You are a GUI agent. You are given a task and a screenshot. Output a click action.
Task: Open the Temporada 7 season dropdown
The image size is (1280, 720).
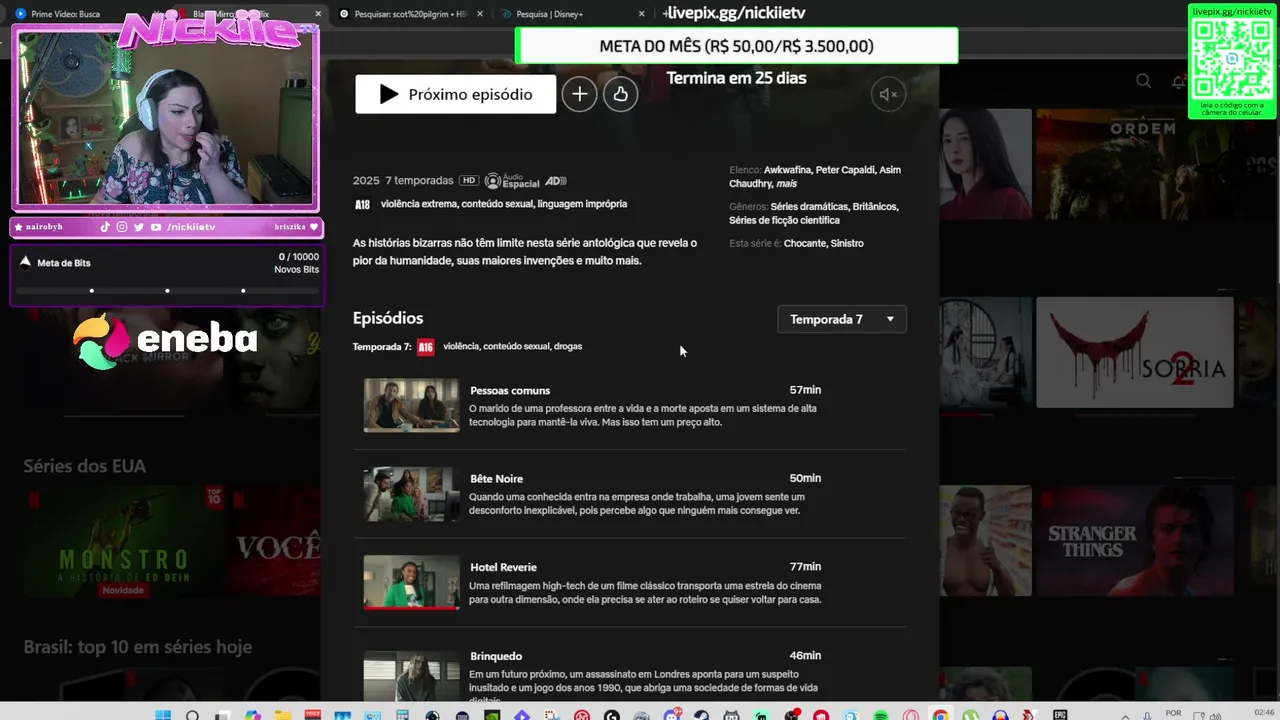coord(842,319)
